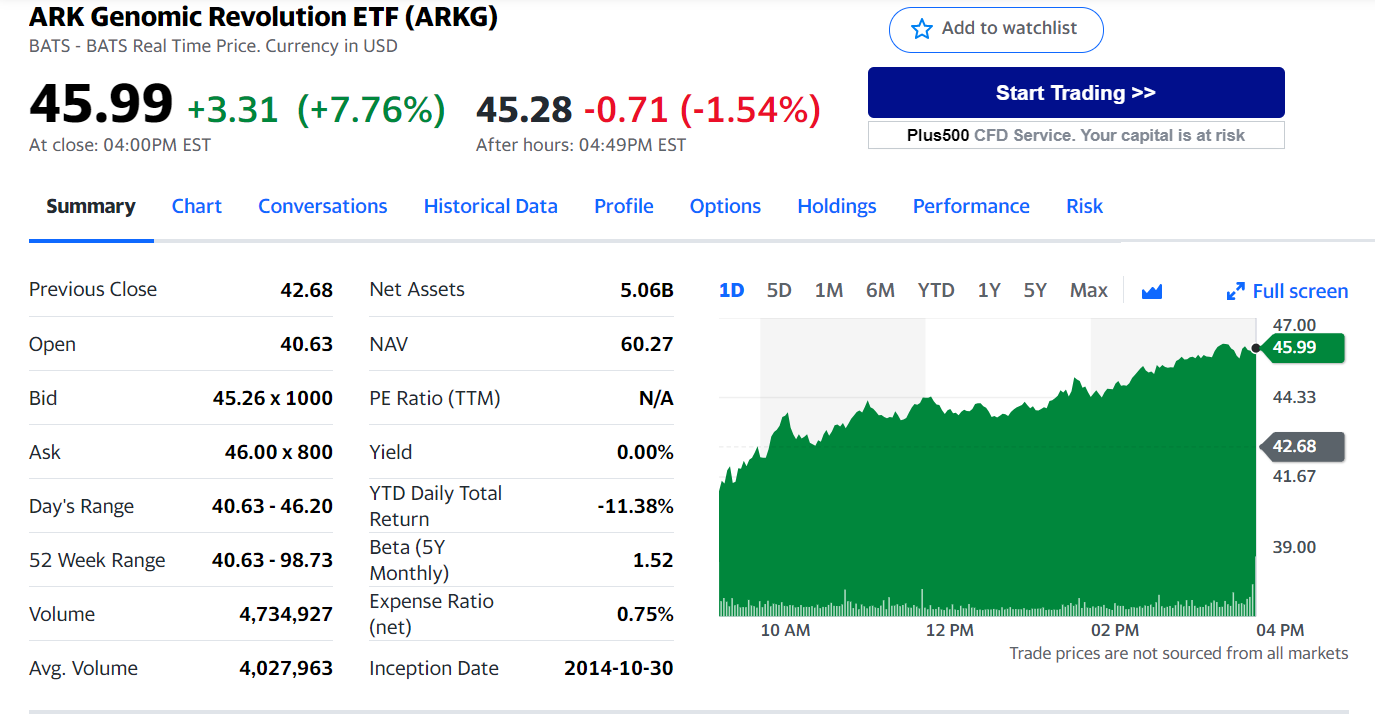Click the 42.68 previous close chart label
Viewport: 1375px width, 721px height.
(x=1301, y=446)
